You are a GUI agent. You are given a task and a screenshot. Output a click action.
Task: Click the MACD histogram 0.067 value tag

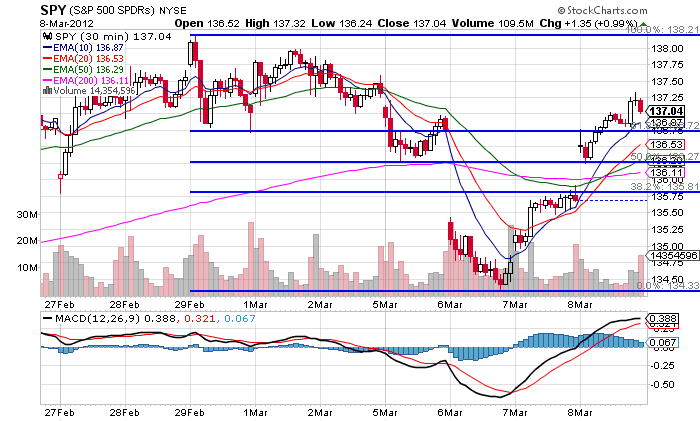coord(663,343)
